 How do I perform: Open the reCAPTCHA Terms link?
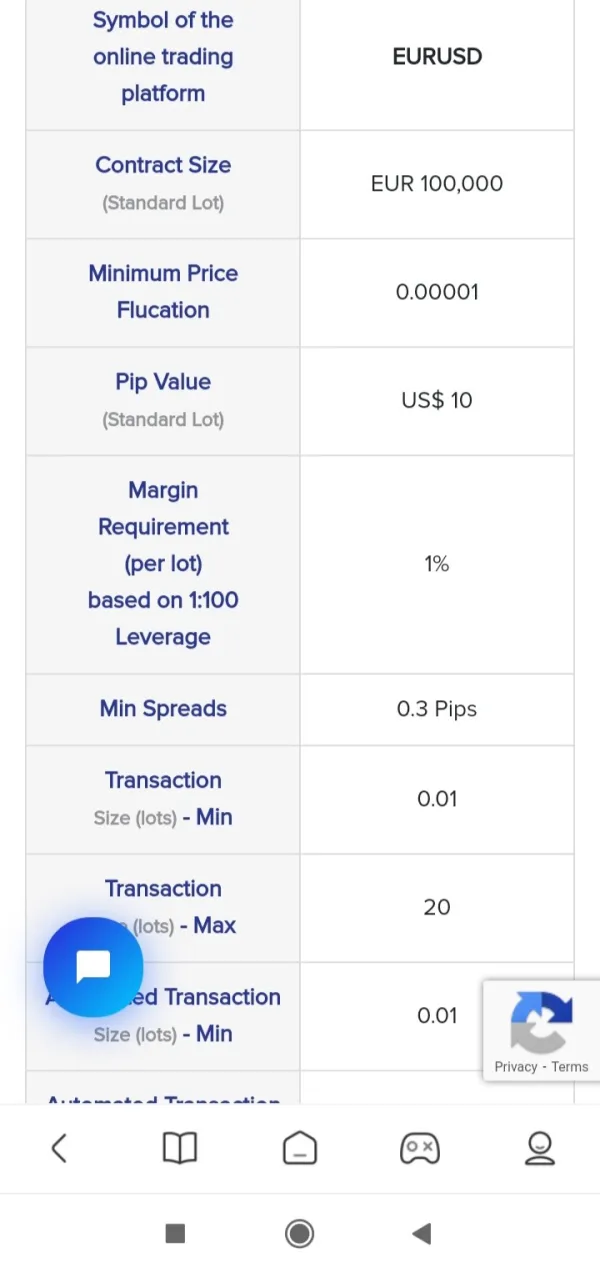click(570, 1067)
